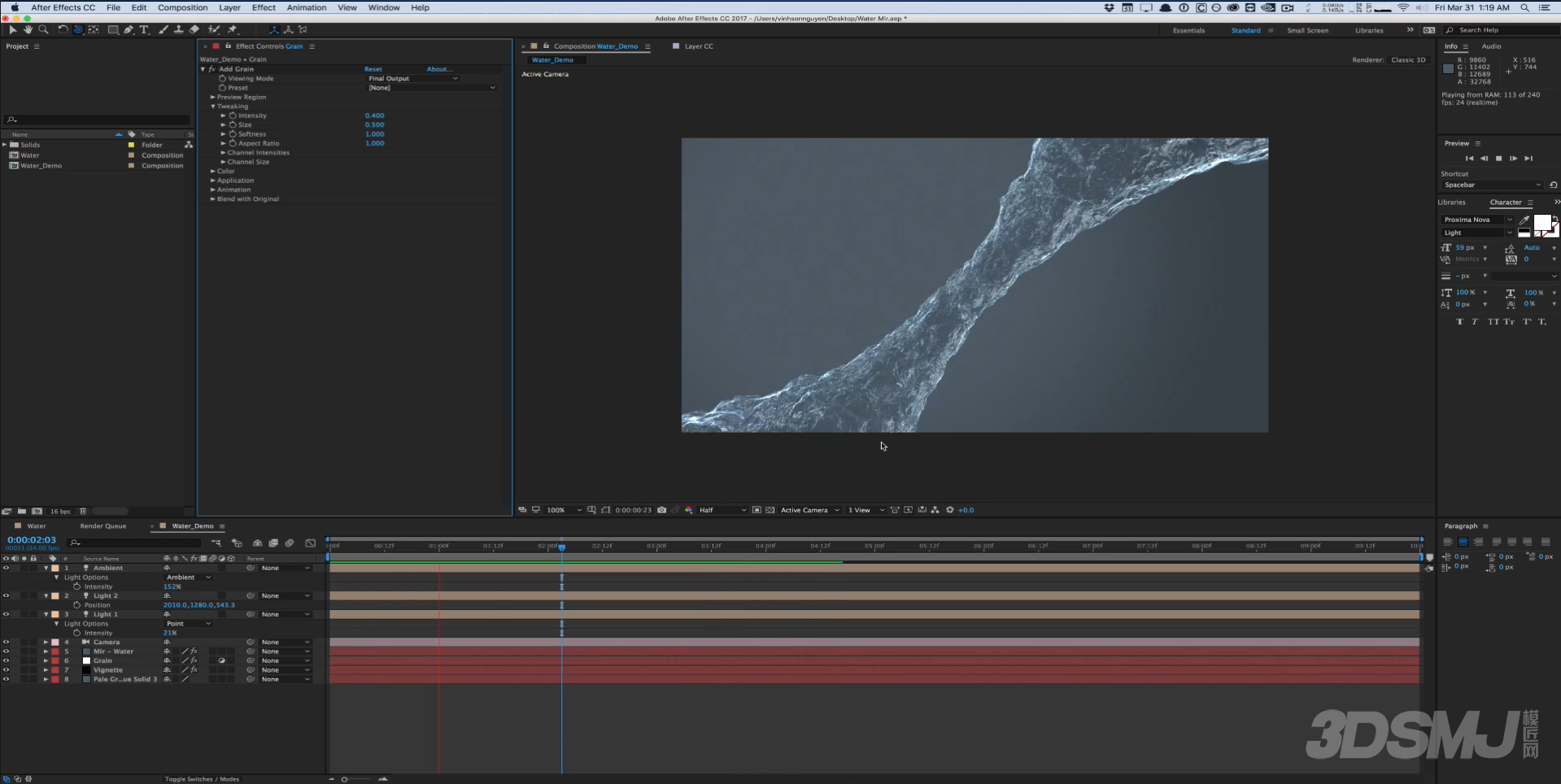Select the Zoom magnifier tool

tap(43, 29)
